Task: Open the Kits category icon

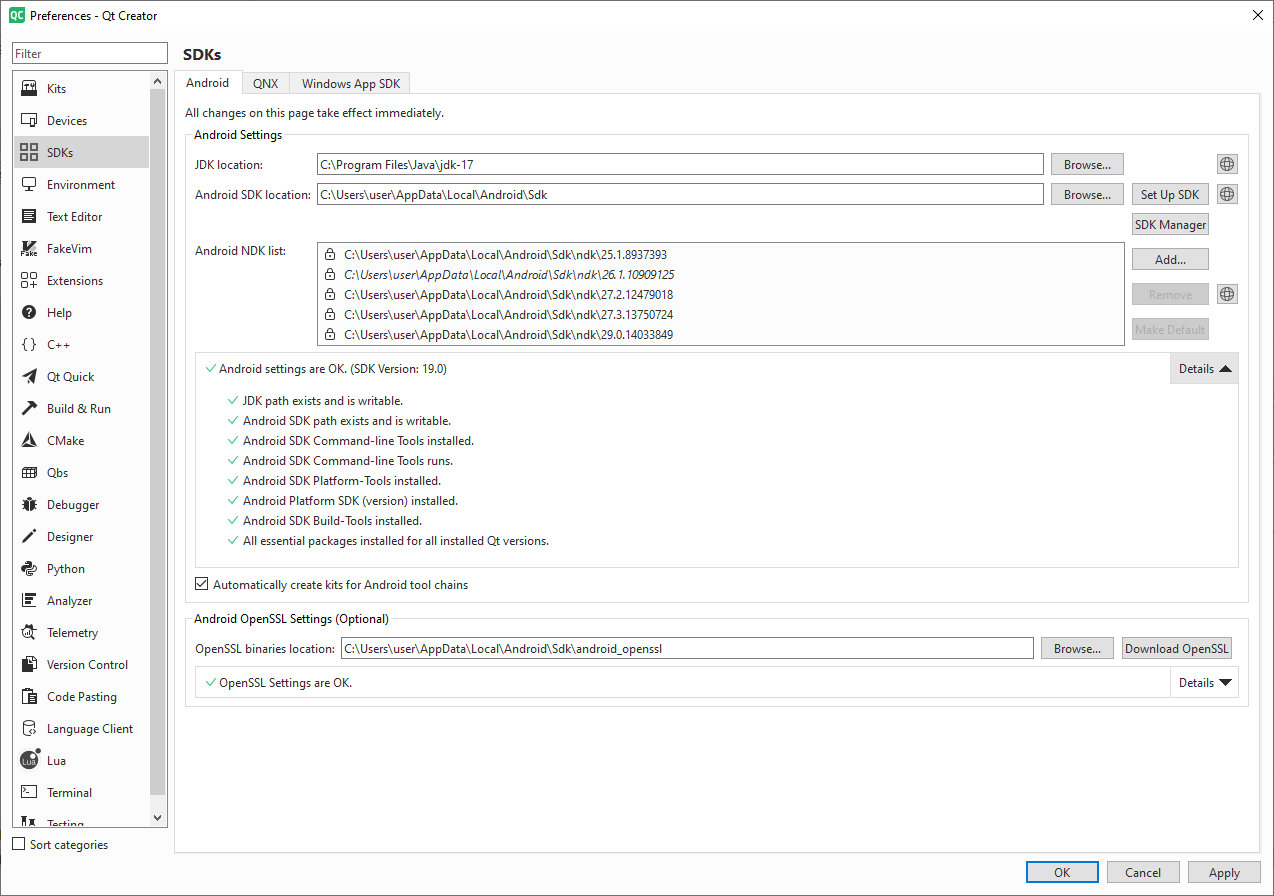Action: 29,89
